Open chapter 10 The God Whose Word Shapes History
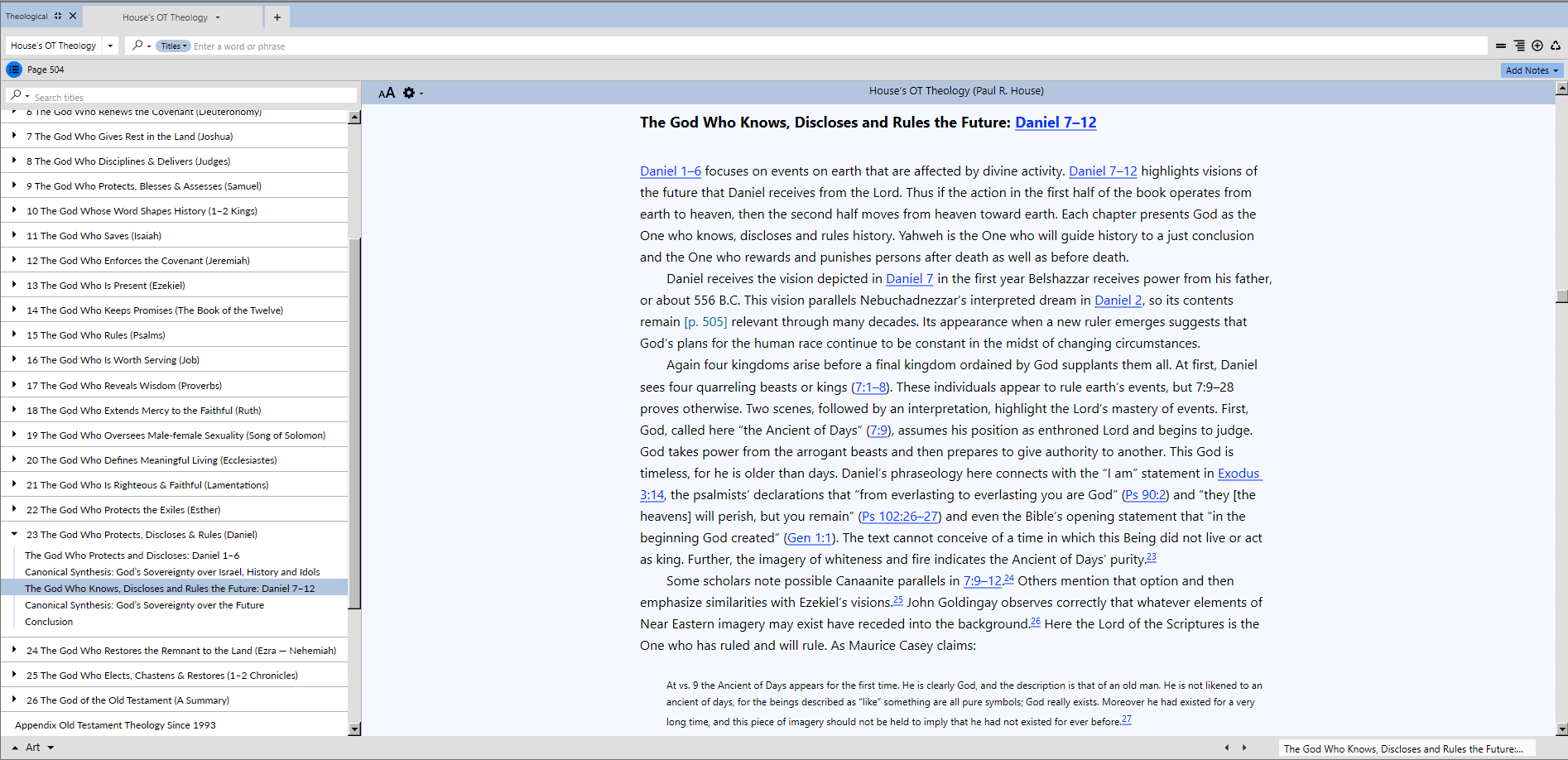This screenshot has height=760, width=1568. [142, 211]
